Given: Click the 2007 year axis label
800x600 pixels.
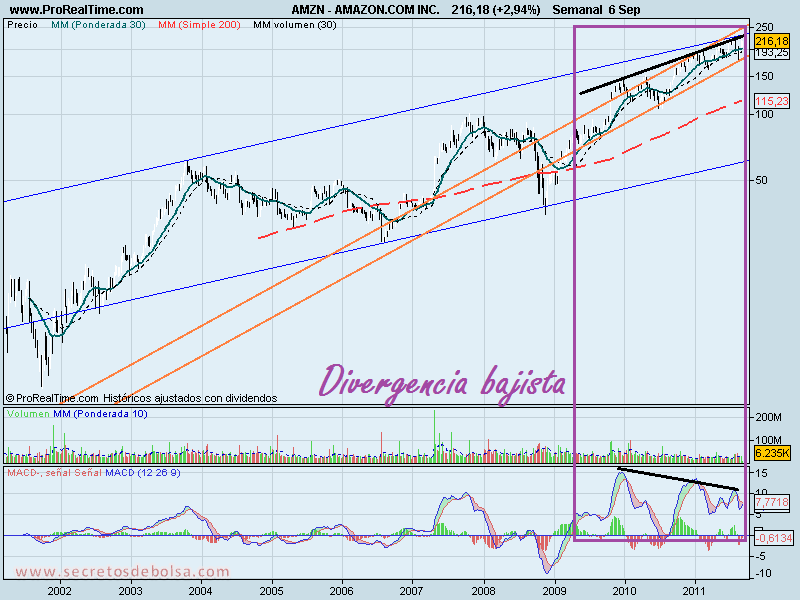Looking at the screenshot, I should coord(411,591).
